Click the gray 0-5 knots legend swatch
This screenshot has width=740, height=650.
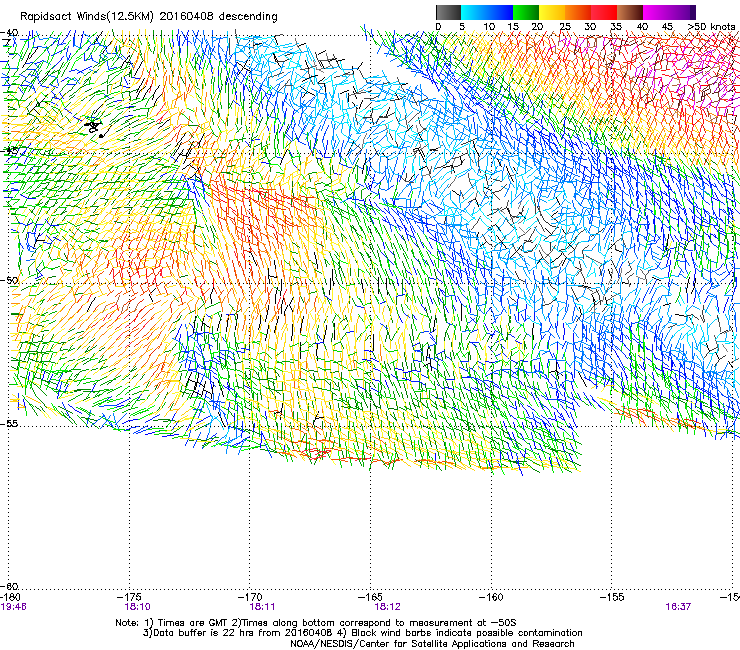click(x=449, y=12)
